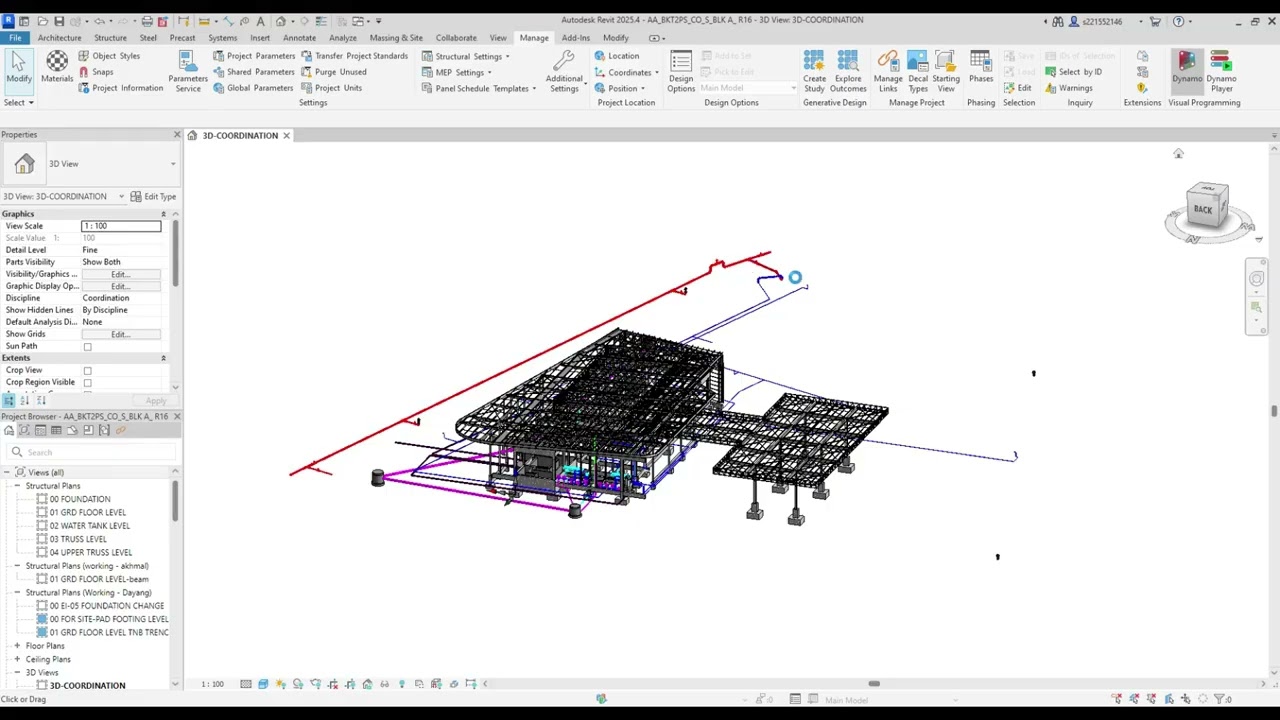1280x720 pixels.
Task: Switch to the Structure ribbon tab
Action: tap(110, 38)
